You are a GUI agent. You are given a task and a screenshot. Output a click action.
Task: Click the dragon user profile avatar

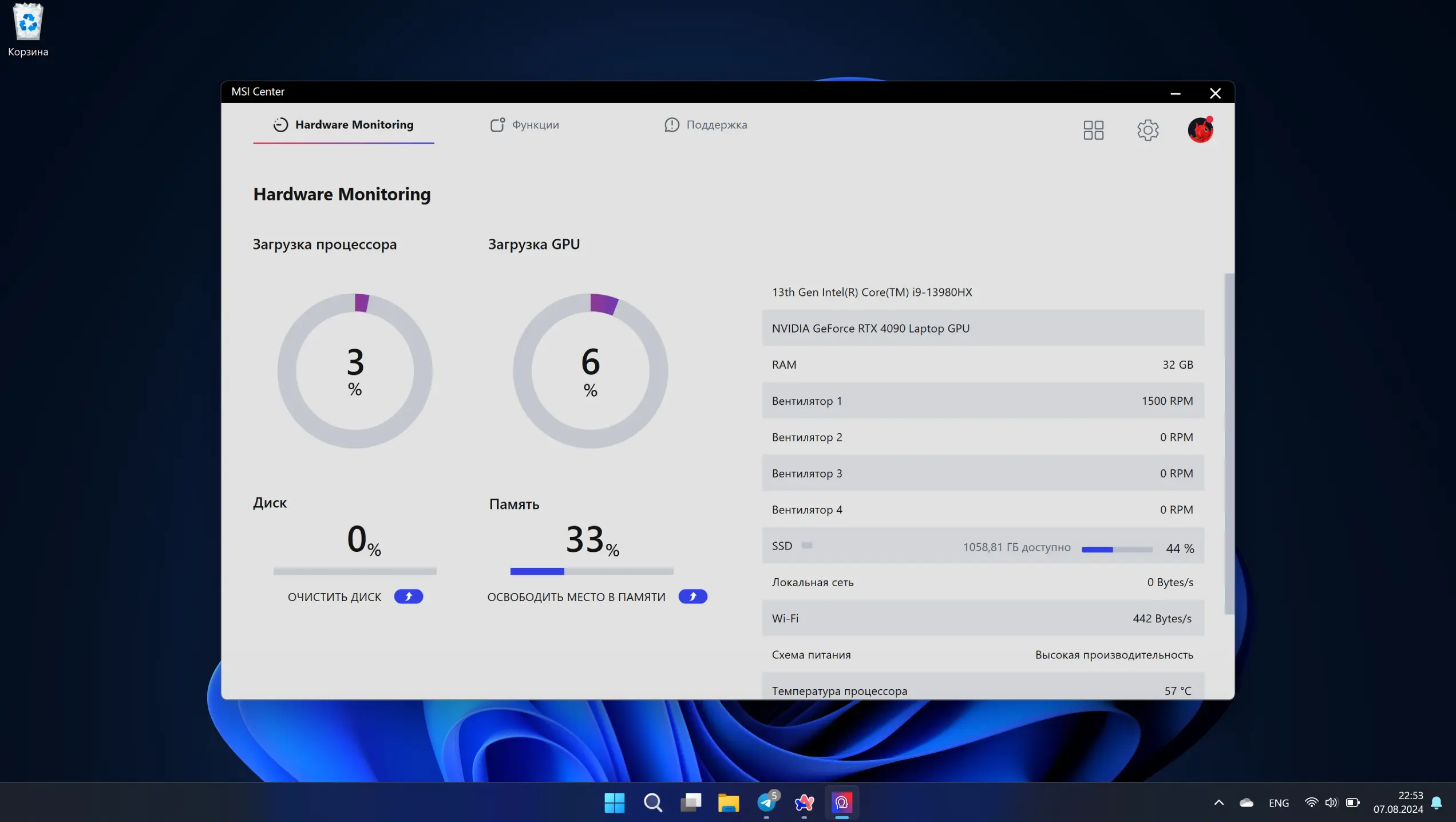[x=1200, y=130]
